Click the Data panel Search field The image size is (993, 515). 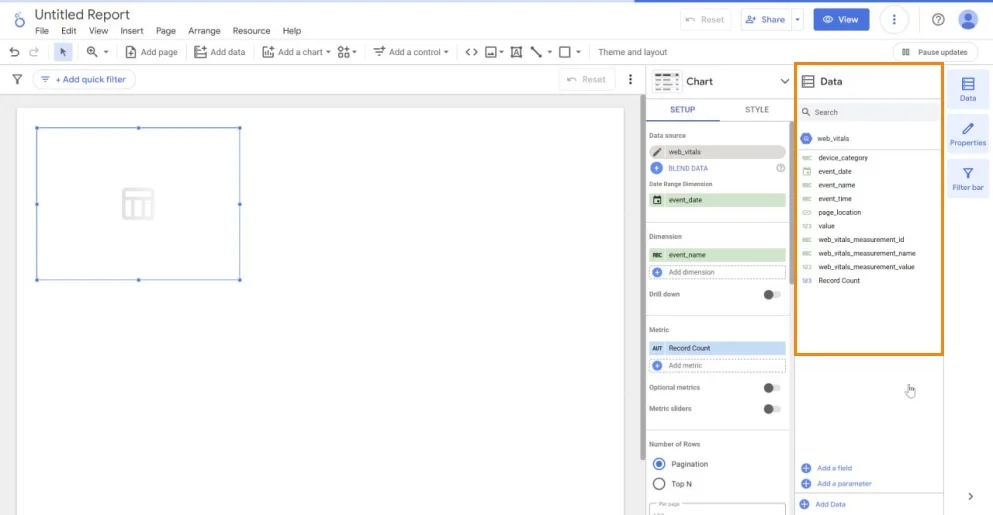pos(870,112)
